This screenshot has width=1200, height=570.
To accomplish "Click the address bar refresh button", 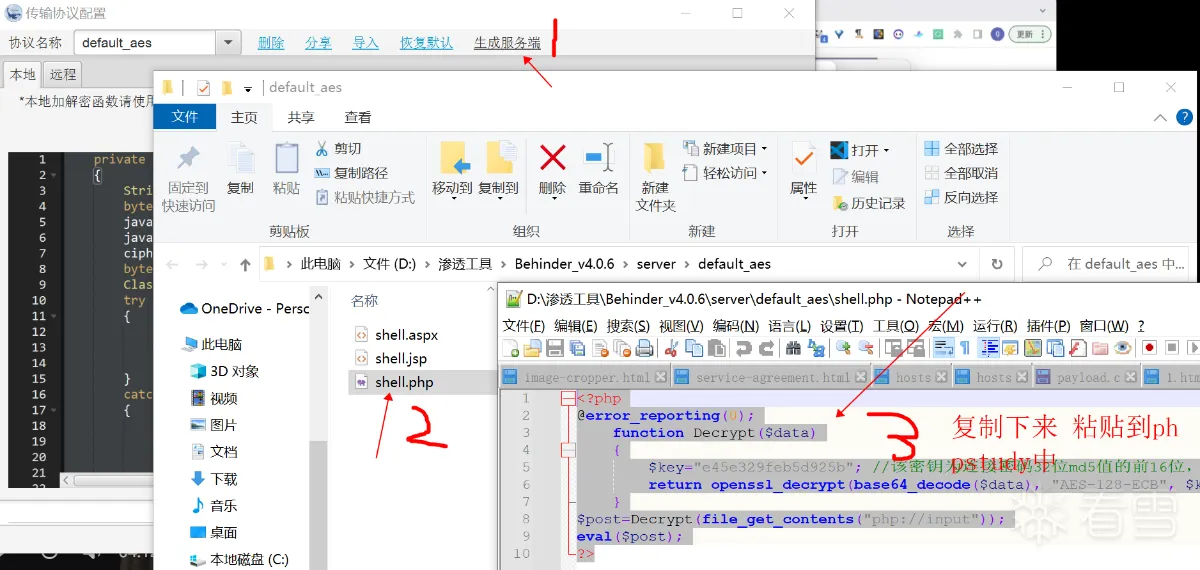I will pyautogui.click(x=997, y=264).
